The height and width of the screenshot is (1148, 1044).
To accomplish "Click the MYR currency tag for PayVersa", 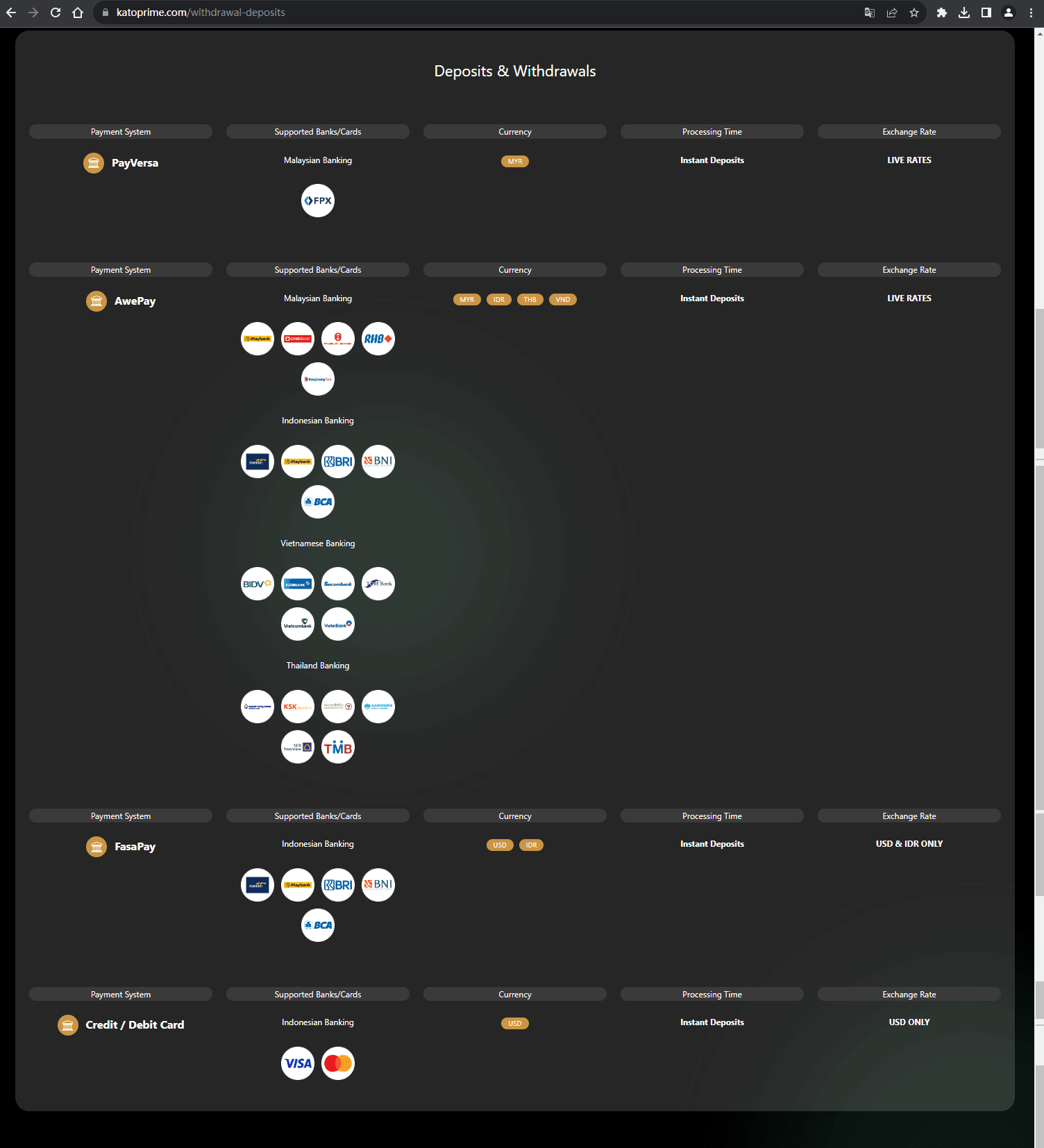I will point(515,162).
